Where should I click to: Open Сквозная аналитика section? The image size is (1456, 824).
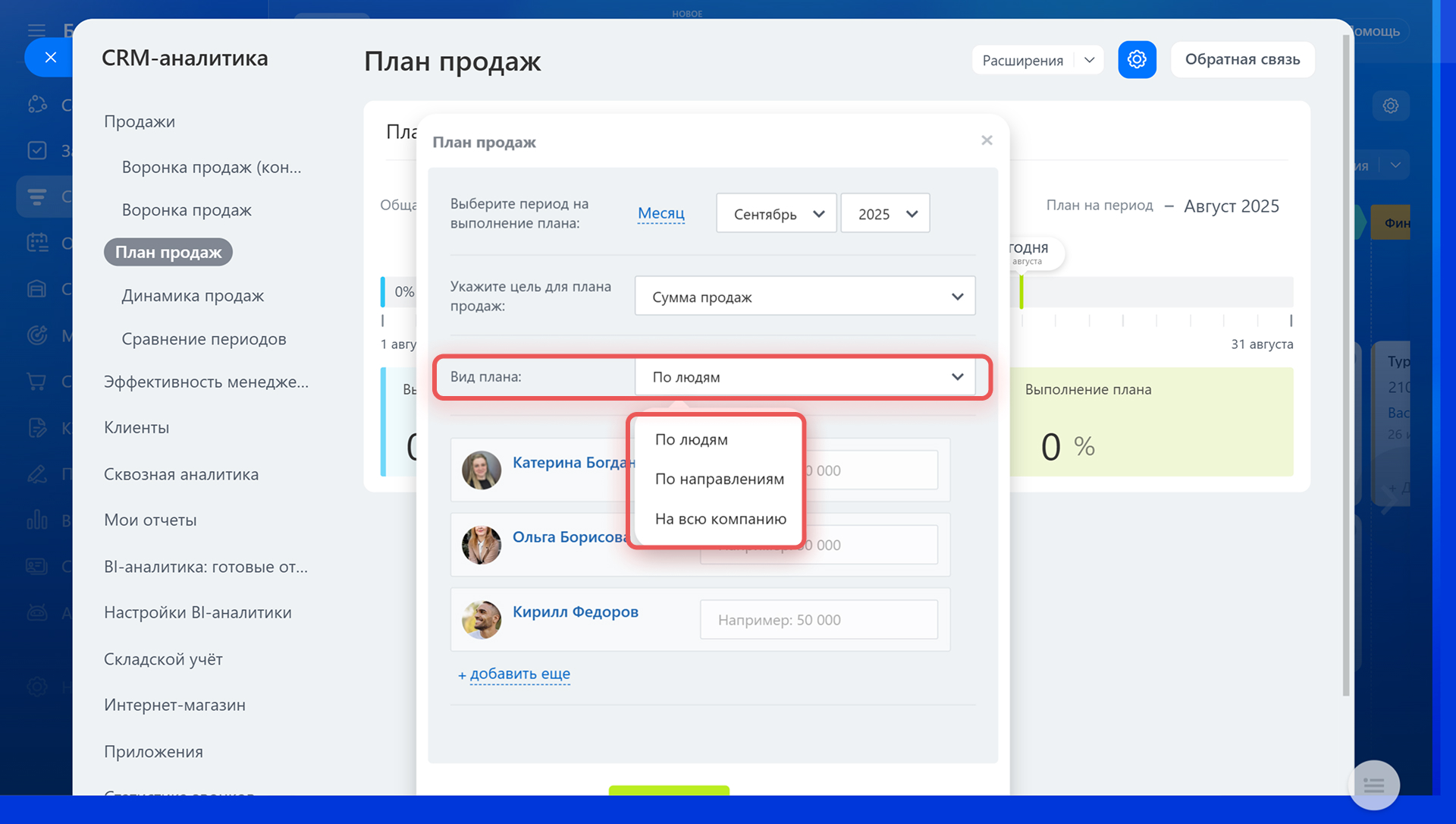[x=181, y=474]
